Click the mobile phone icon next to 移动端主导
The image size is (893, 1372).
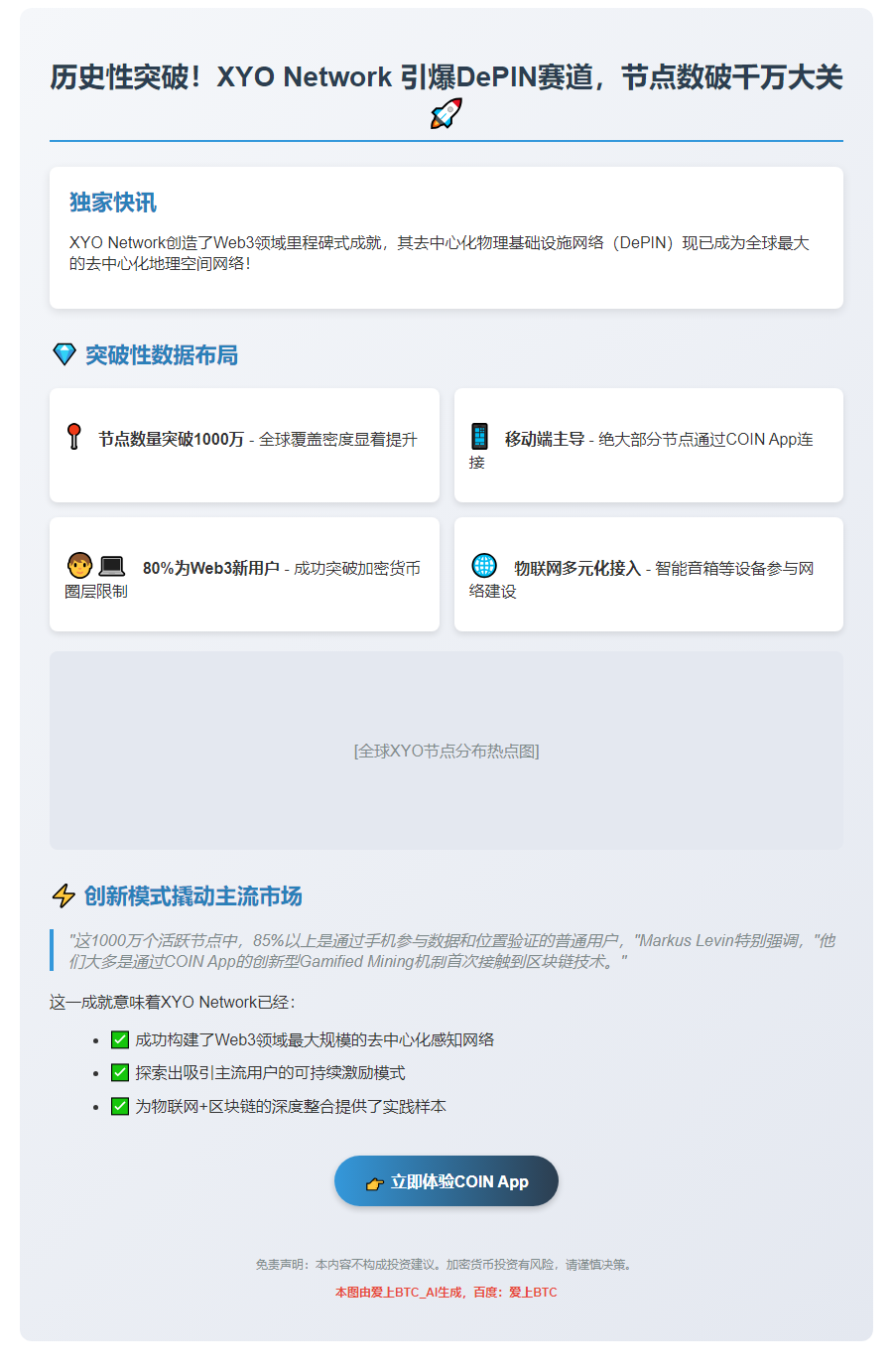(x=479, y=436)
